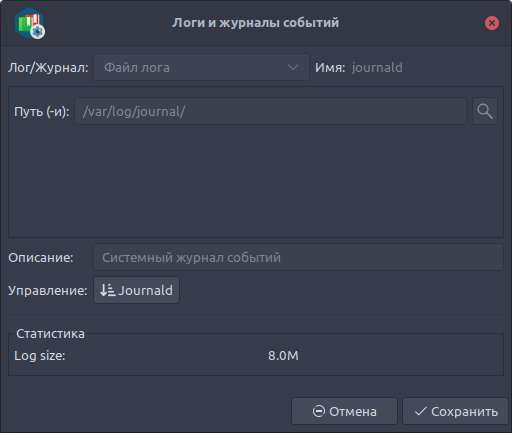Save settings with the Сохранить button

click(455, 411)
